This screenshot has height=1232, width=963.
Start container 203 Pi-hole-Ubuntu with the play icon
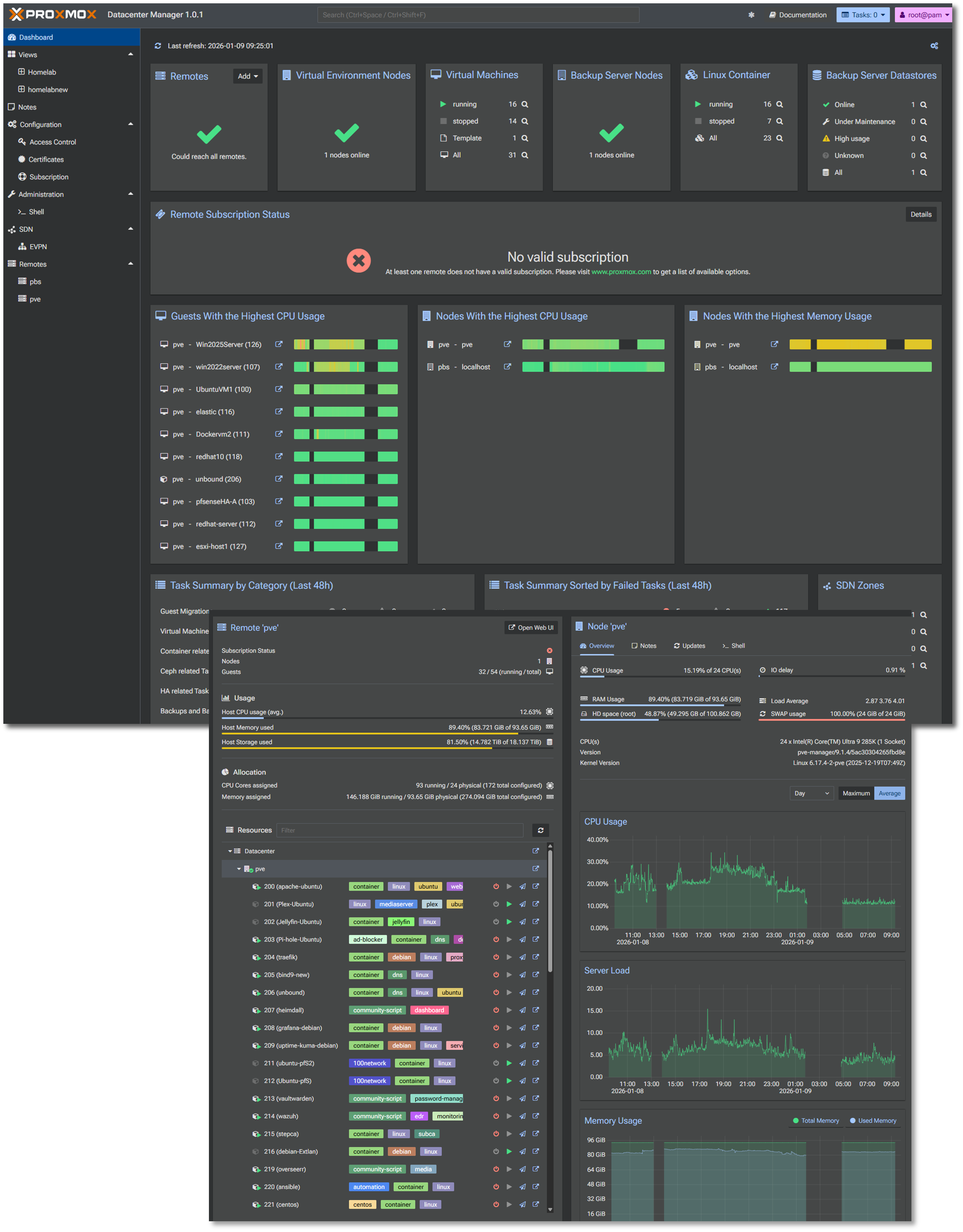509,939
